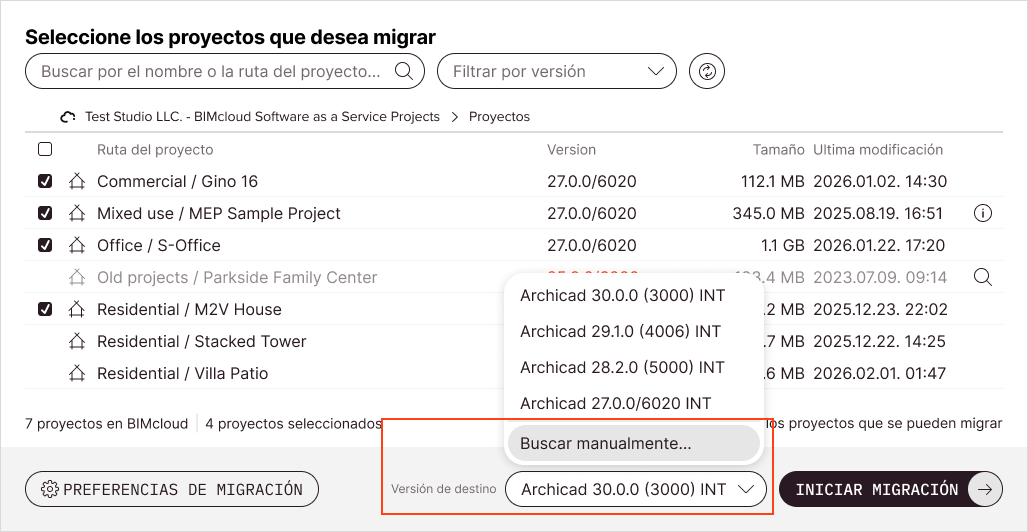This screenshot has width=1028, height=532.
Task: Click arrow icon on Iniciar migración button
Action: pyautogui.click(x=985, y=489)
